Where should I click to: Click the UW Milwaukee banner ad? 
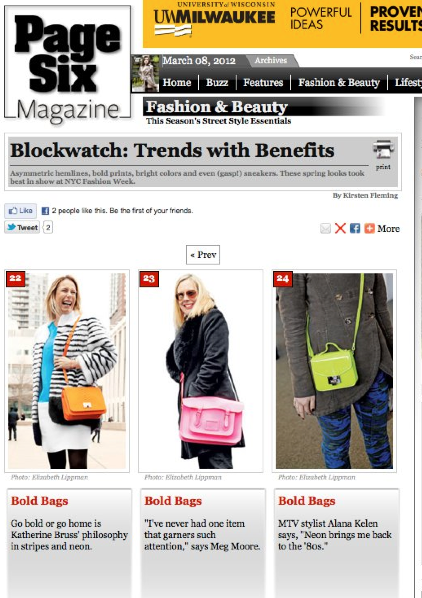(x=282, y=24)
